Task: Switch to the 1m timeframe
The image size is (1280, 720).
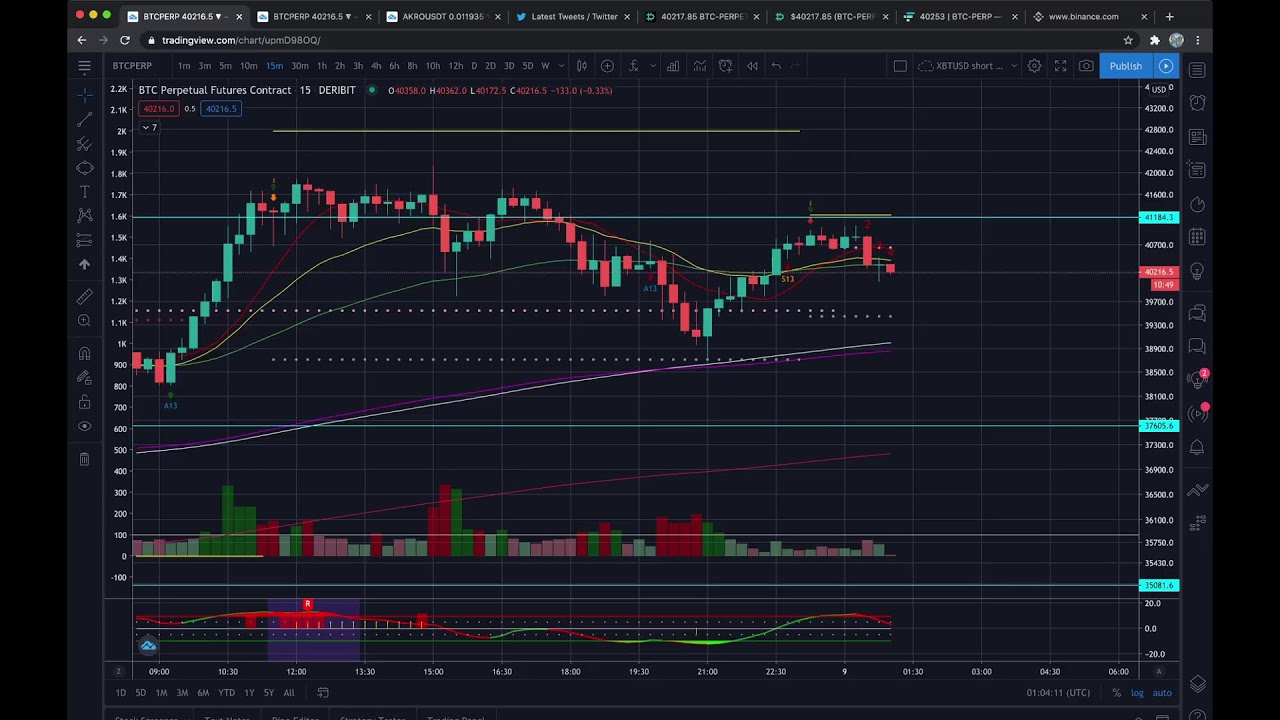Action: point(184,66)
